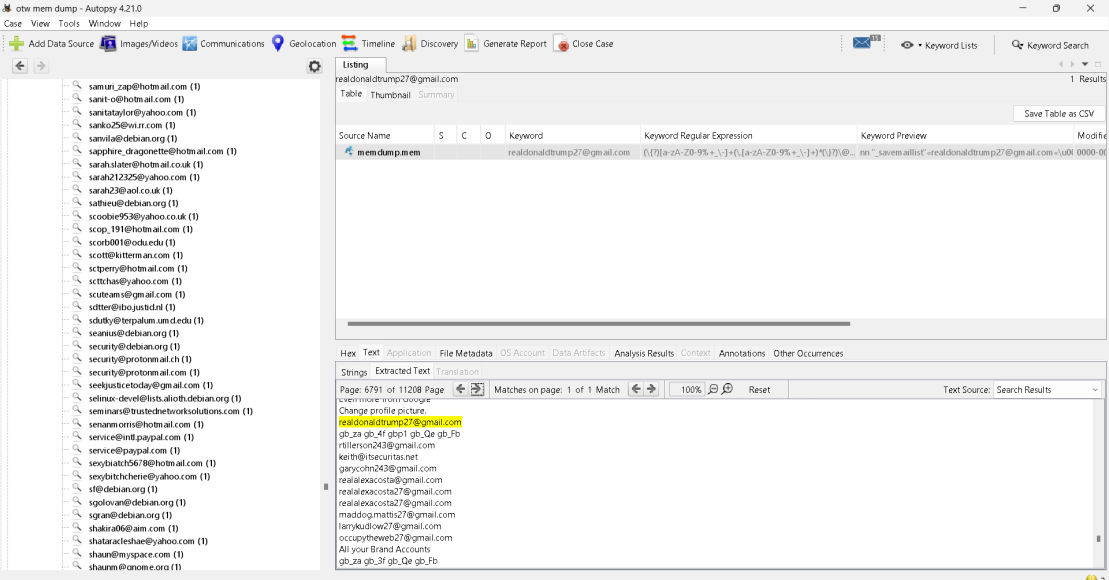The image size is (1109, 580).
Task: Sort by Keyword column header
Action: (x=572, y=136)
